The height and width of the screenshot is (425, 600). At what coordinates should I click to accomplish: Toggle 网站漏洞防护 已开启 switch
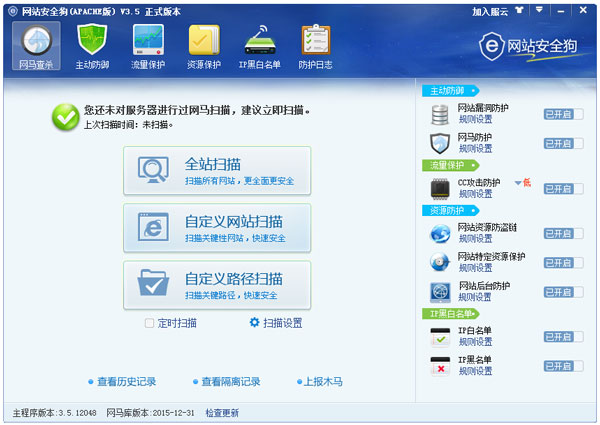coord(563,114)
